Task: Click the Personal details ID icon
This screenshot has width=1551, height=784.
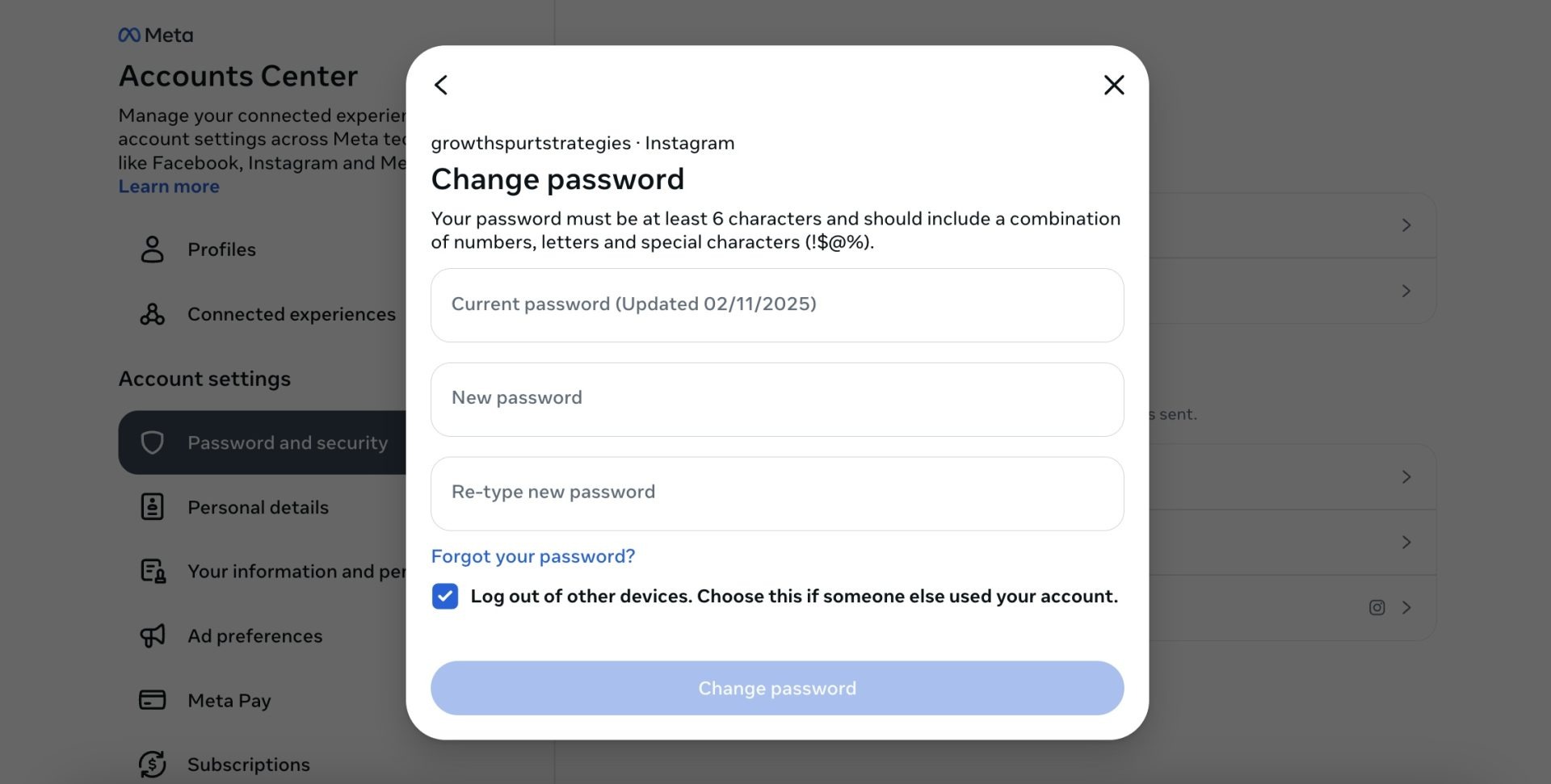Action: pyautogui.click(x=152, y=507)
